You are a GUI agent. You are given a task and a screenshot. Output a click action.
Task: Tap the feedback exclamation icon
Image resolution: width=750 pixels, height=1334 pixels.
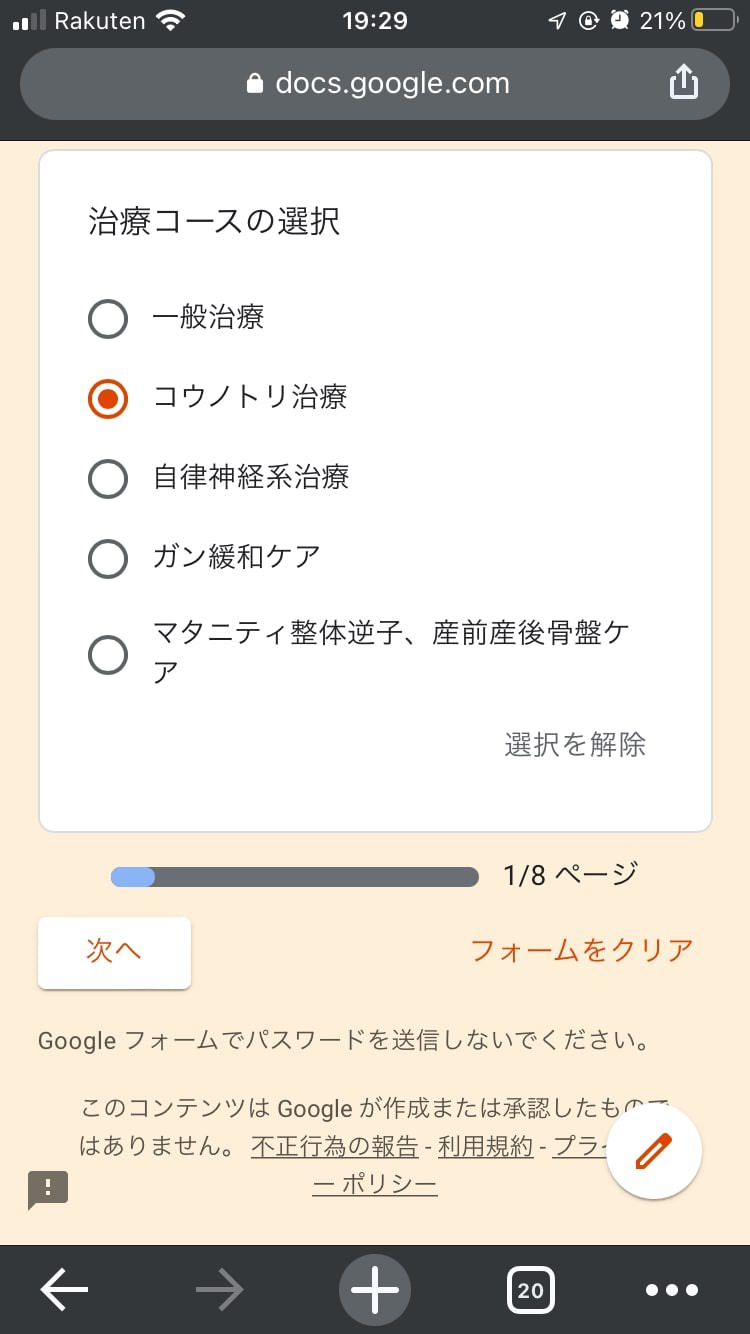pos(48,1189)
